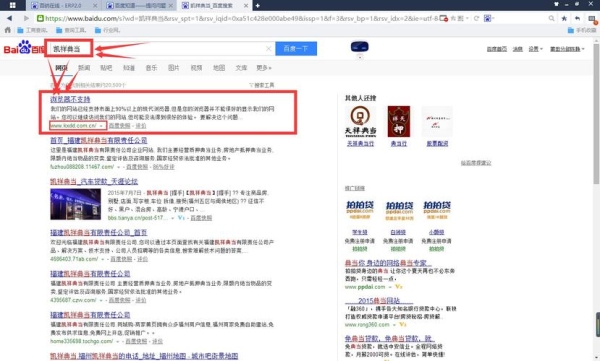Click the refresh icon in the address bar
This screenshot has width=600, height=361.
476,18
